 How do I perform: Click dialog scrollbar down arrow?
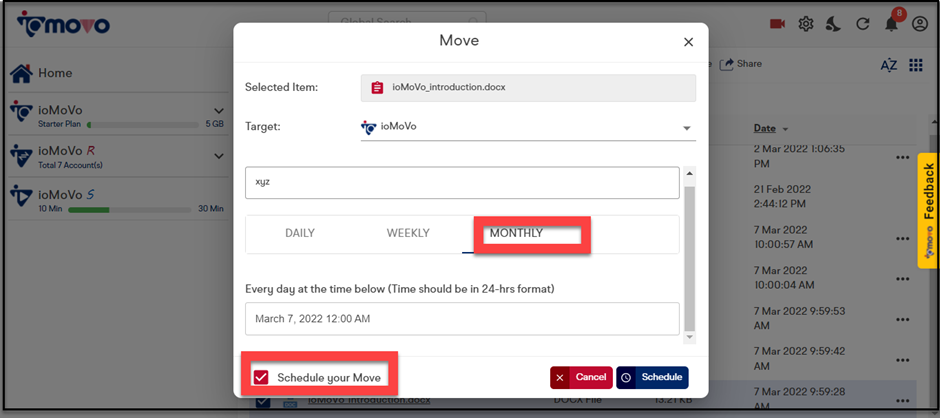689,338
